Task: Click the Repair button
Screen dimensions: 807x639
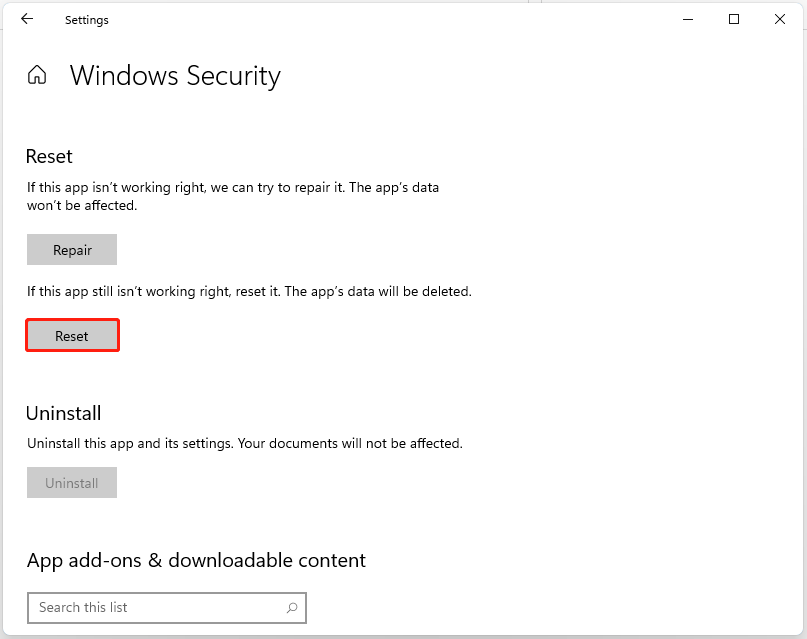Action: click(x=71, y=249)
